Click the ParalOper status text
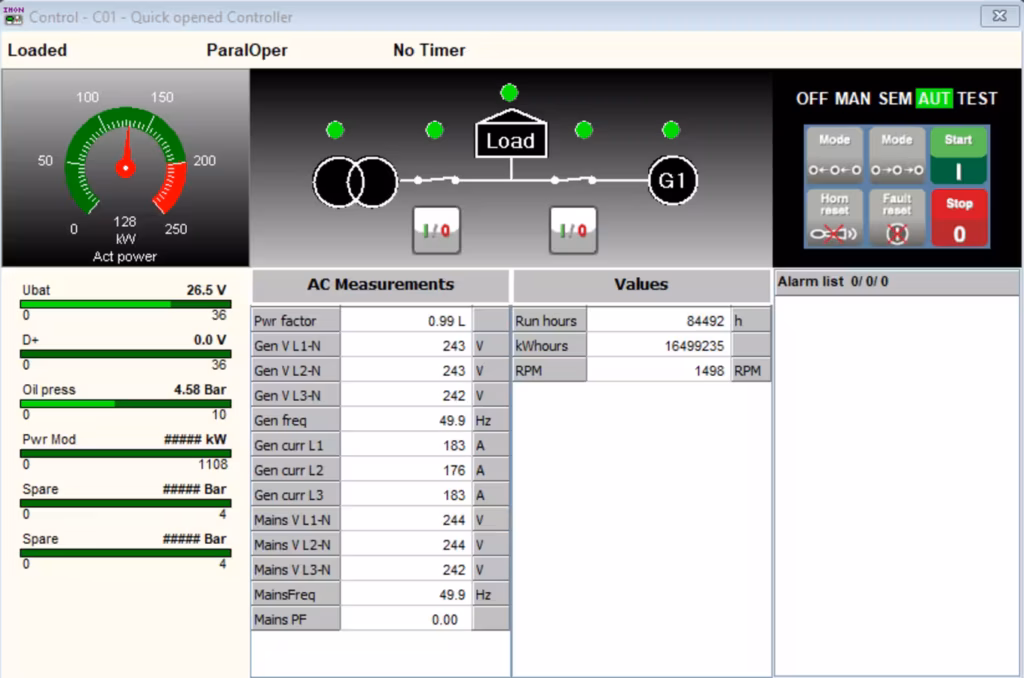This screenshot has width=1024, height=678. point(247,50)
